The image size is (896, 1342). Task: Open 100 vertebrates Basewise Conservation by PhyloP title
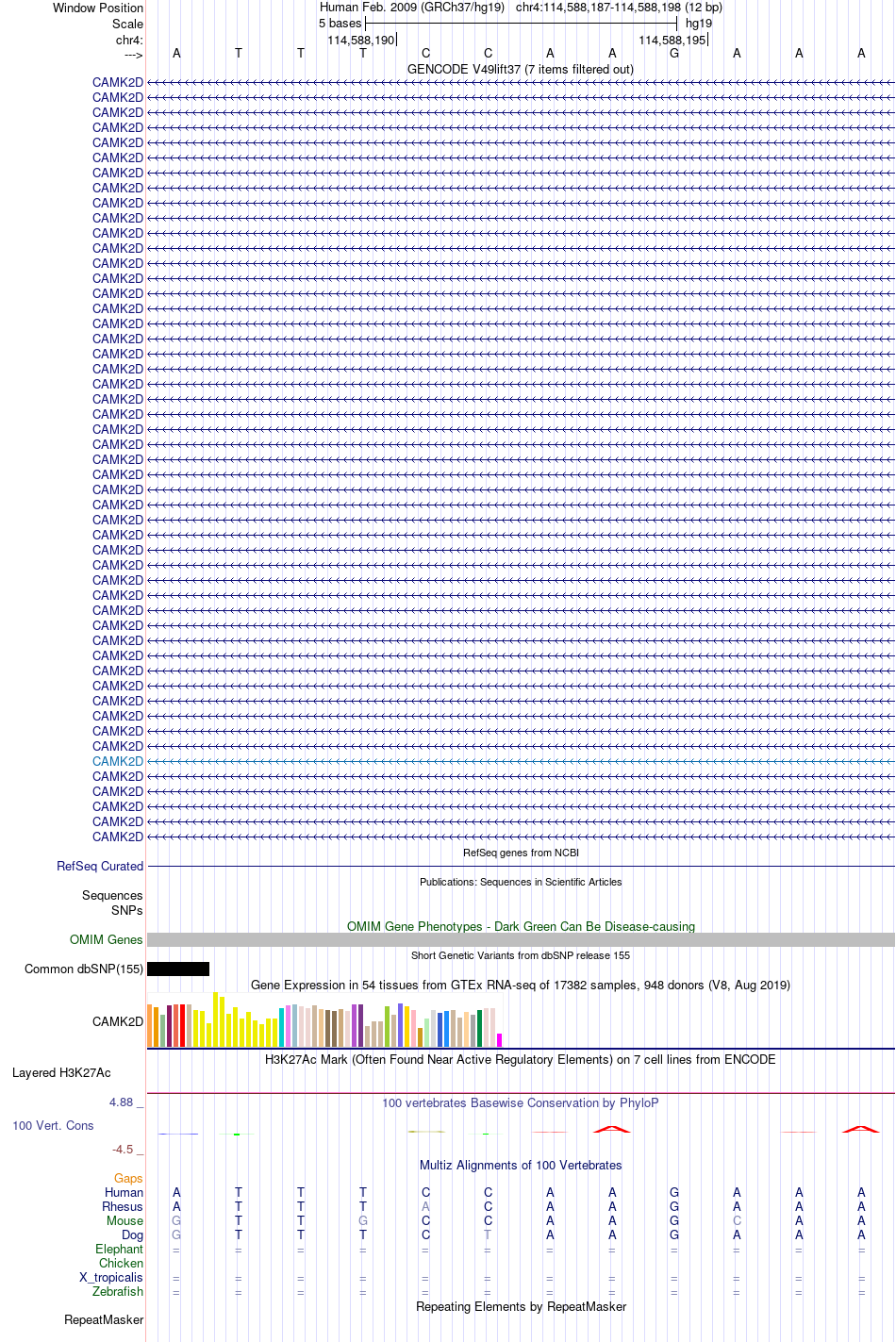[521, 1103]
